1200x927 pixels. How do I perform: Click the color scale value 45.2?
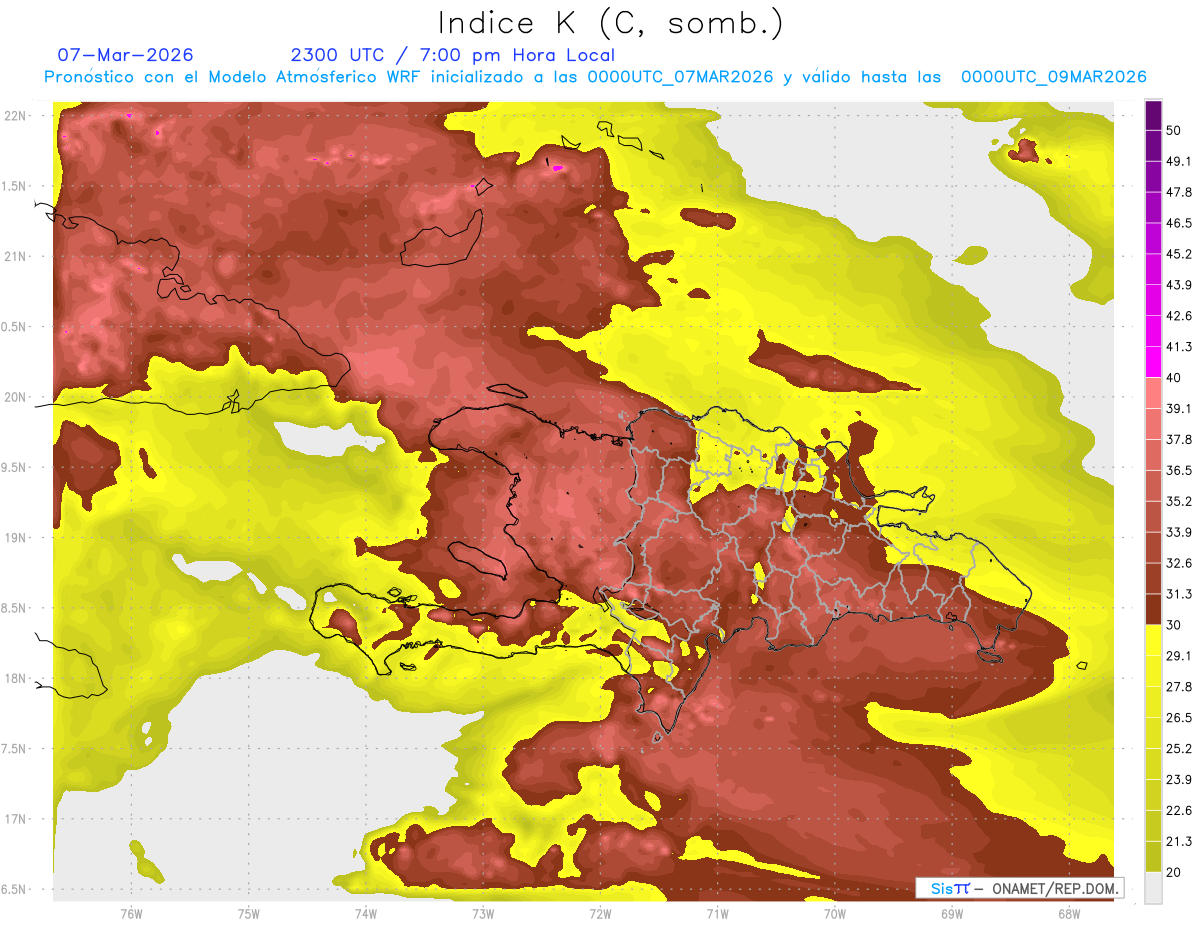(1178, 254)
